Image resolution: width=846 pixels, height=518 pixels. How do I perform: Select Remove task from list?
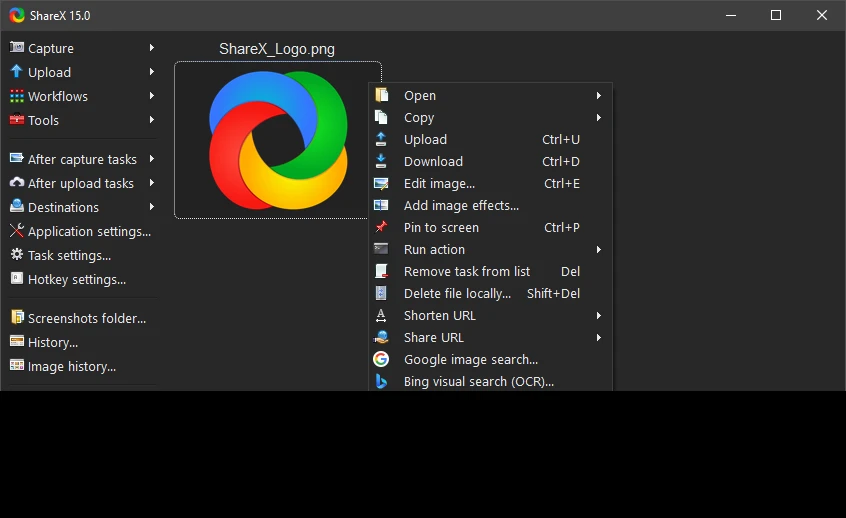click(x=490, y=271)
